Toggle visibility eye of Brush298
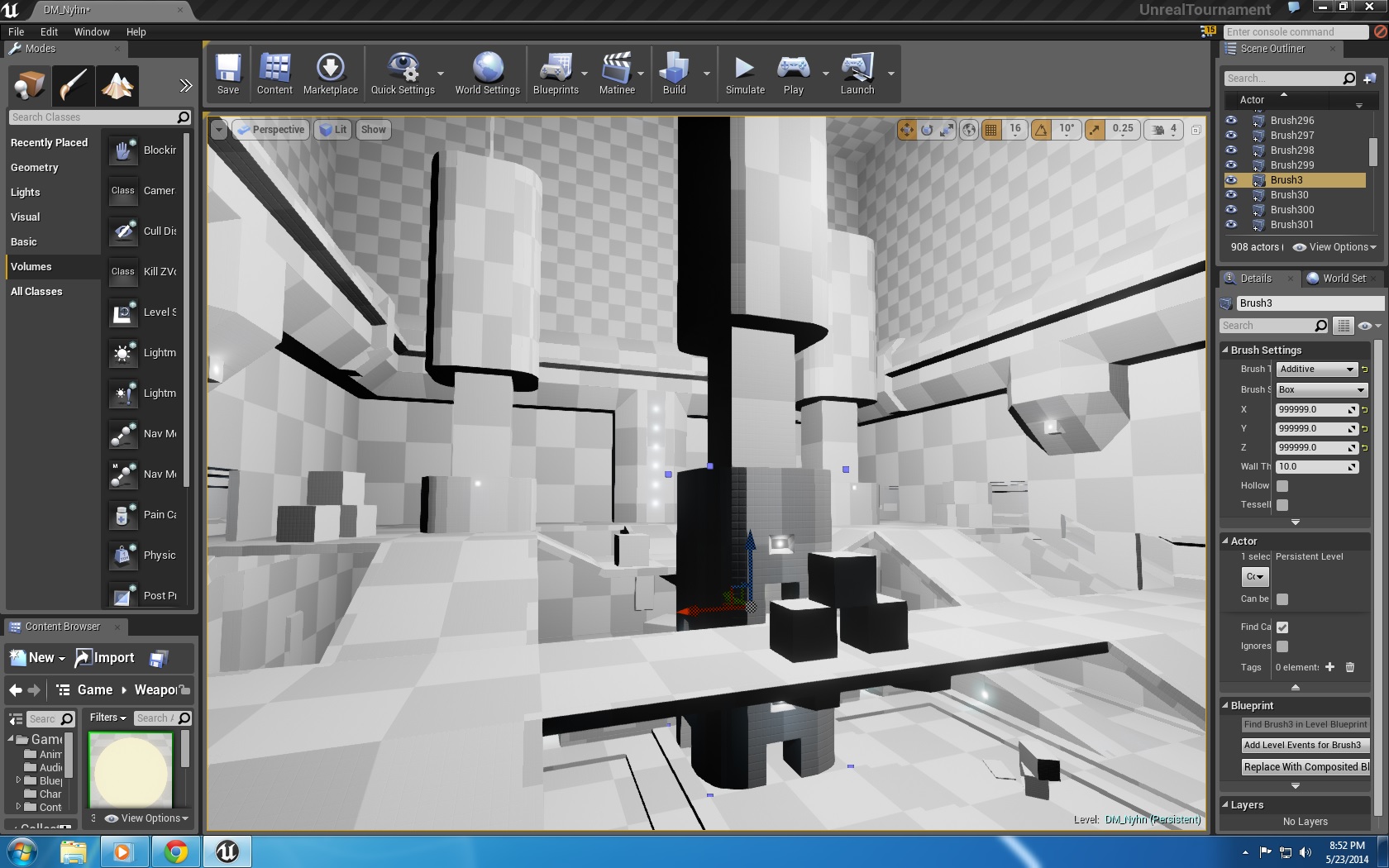The height and width of the screenshot is (868, 1389). 1231,150
